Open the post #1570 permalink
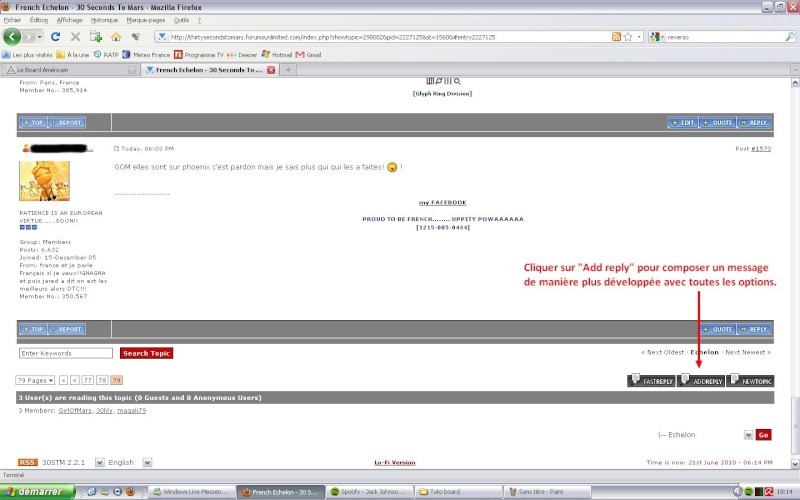800x500 pixels. [x=761, y=148]
